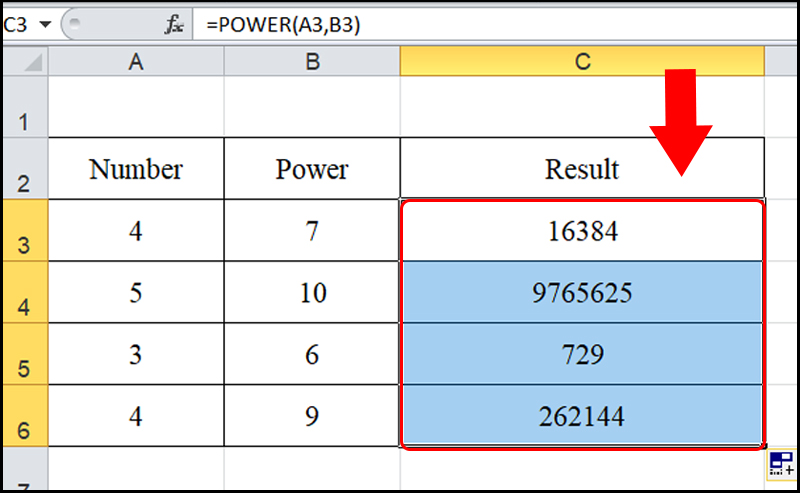Select row 6 header
Image resolution: width=800 pixels, height=493 pixels.
[x=24, y=416]
